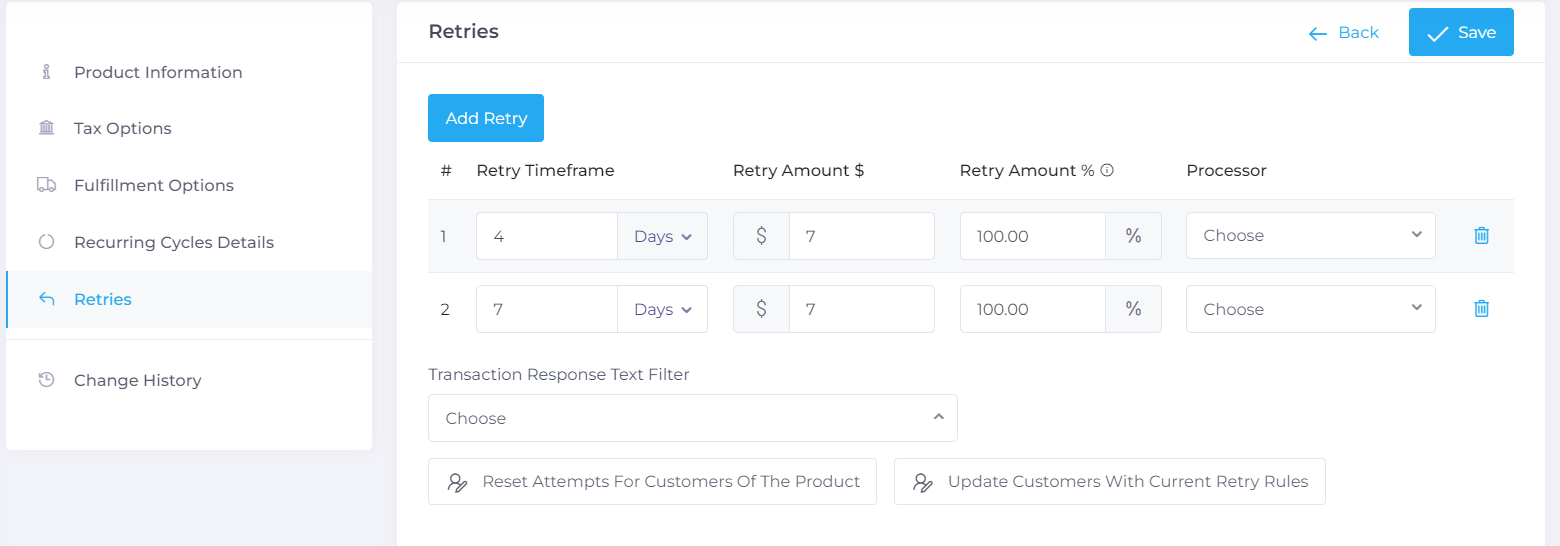Switch to Fulfillment Options section

coord(189,185)
